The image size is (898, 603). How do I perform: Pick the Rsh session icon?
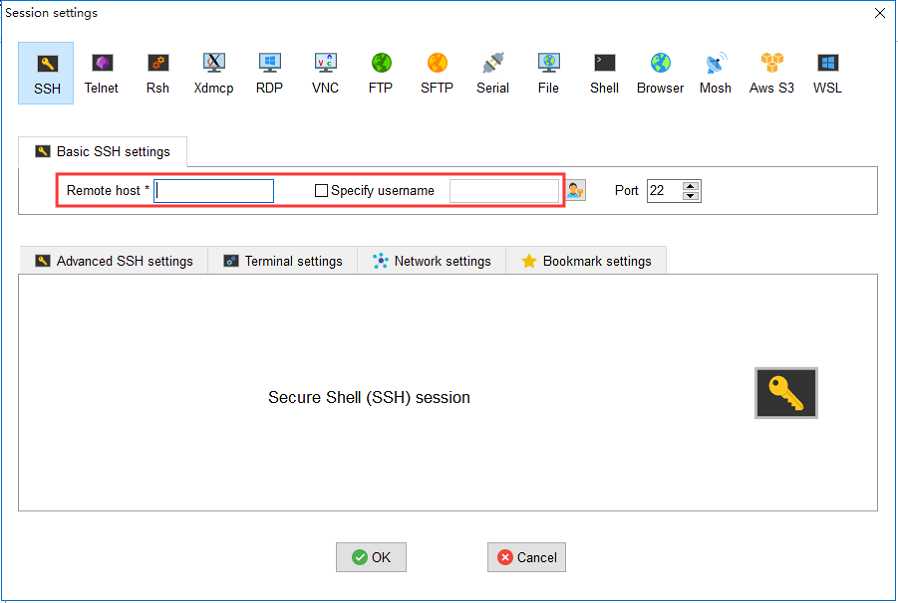[x=157, y=73]
